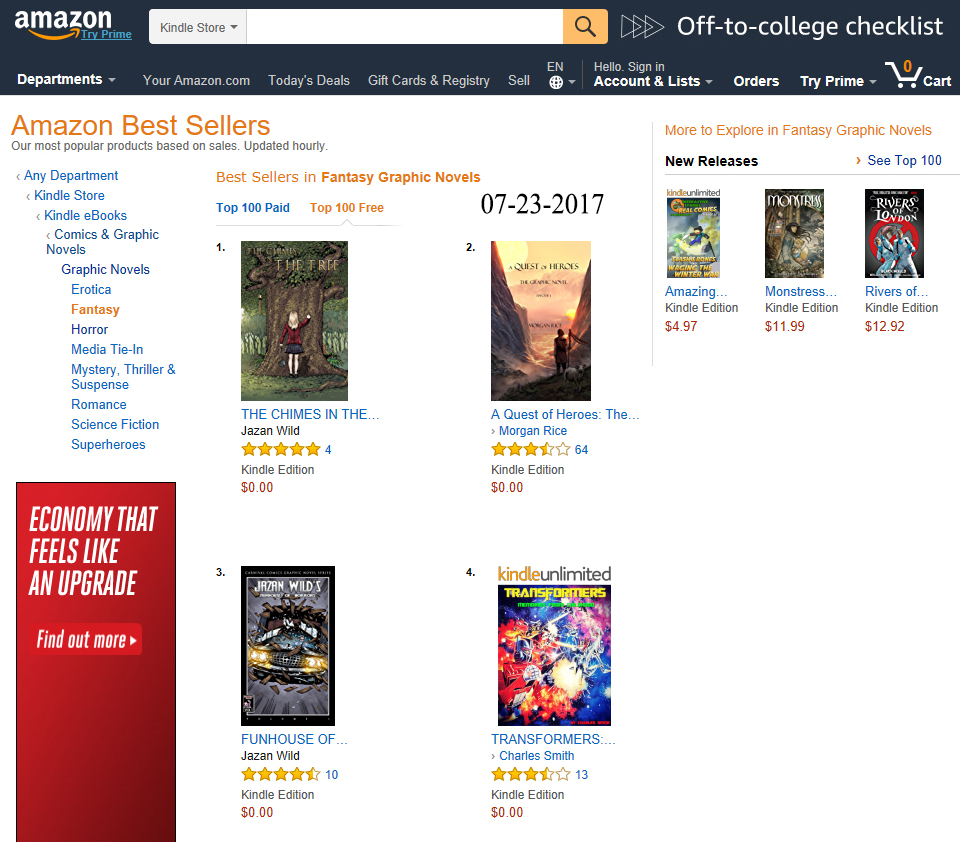This screenshot has width=960, height=842.
Task: Click the globe language icon
Action: (556, 82)
